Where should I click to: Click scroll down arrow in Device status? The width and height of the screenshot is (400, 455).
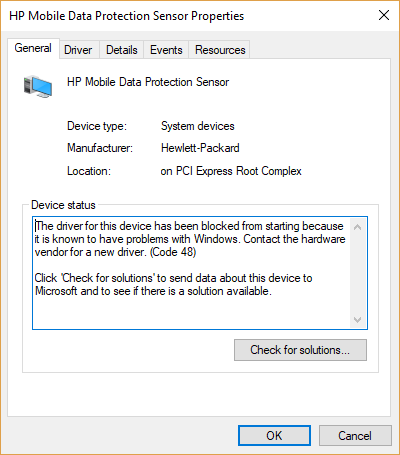358,320
